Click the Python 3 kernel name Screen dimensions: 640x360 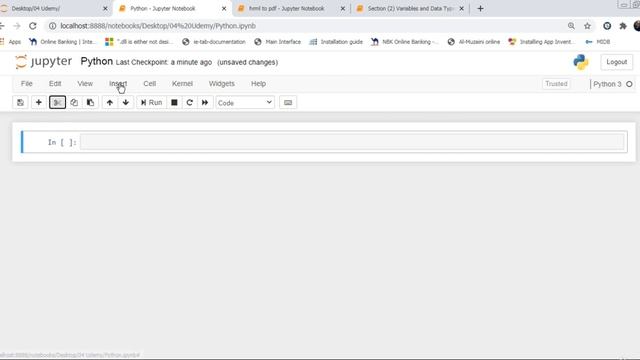pos(607,84)
